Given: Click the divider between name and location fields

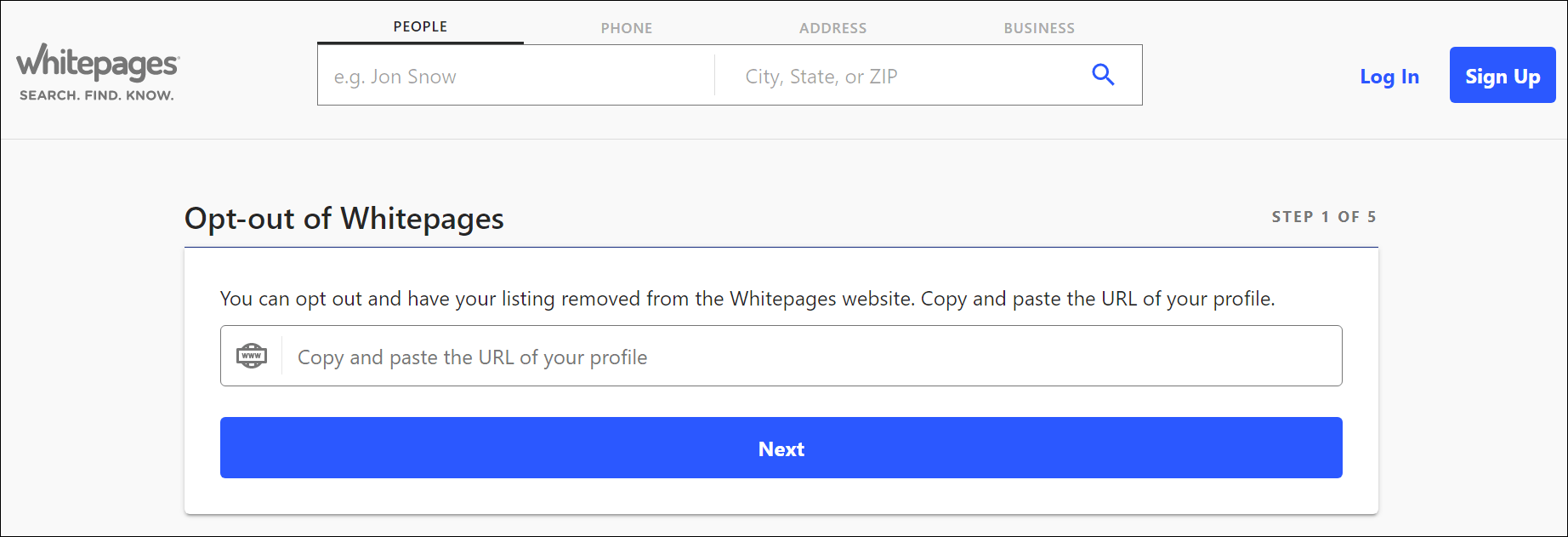Looking at the screenshot, I should (714, 76).
